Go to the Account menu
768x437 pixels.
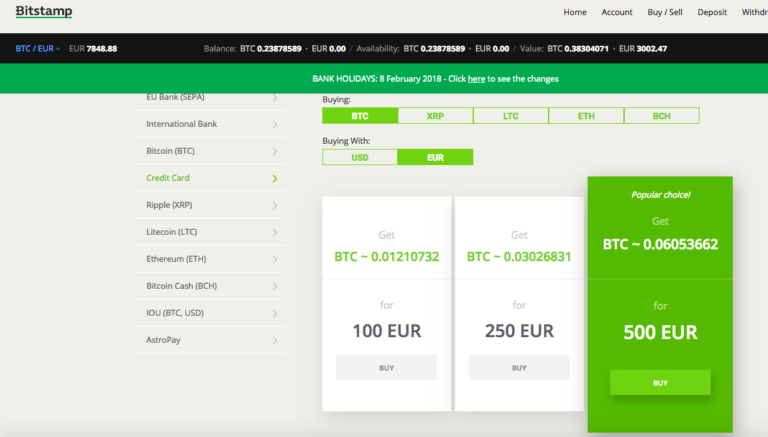click(617, 12)
